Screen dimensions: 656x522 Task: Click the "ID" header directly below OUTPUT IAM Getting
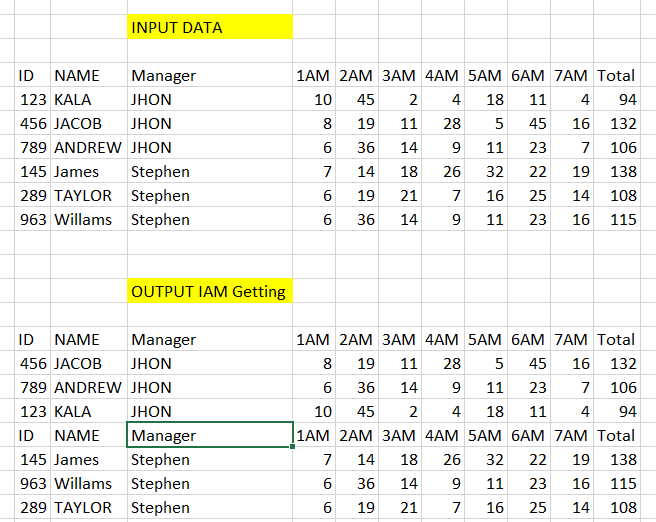[x=33, y=339]
